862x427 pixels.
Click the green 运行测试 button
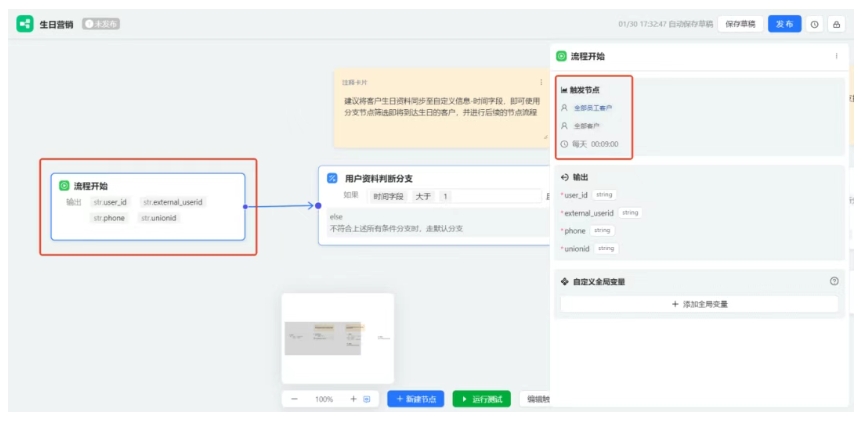coord(481,399)
